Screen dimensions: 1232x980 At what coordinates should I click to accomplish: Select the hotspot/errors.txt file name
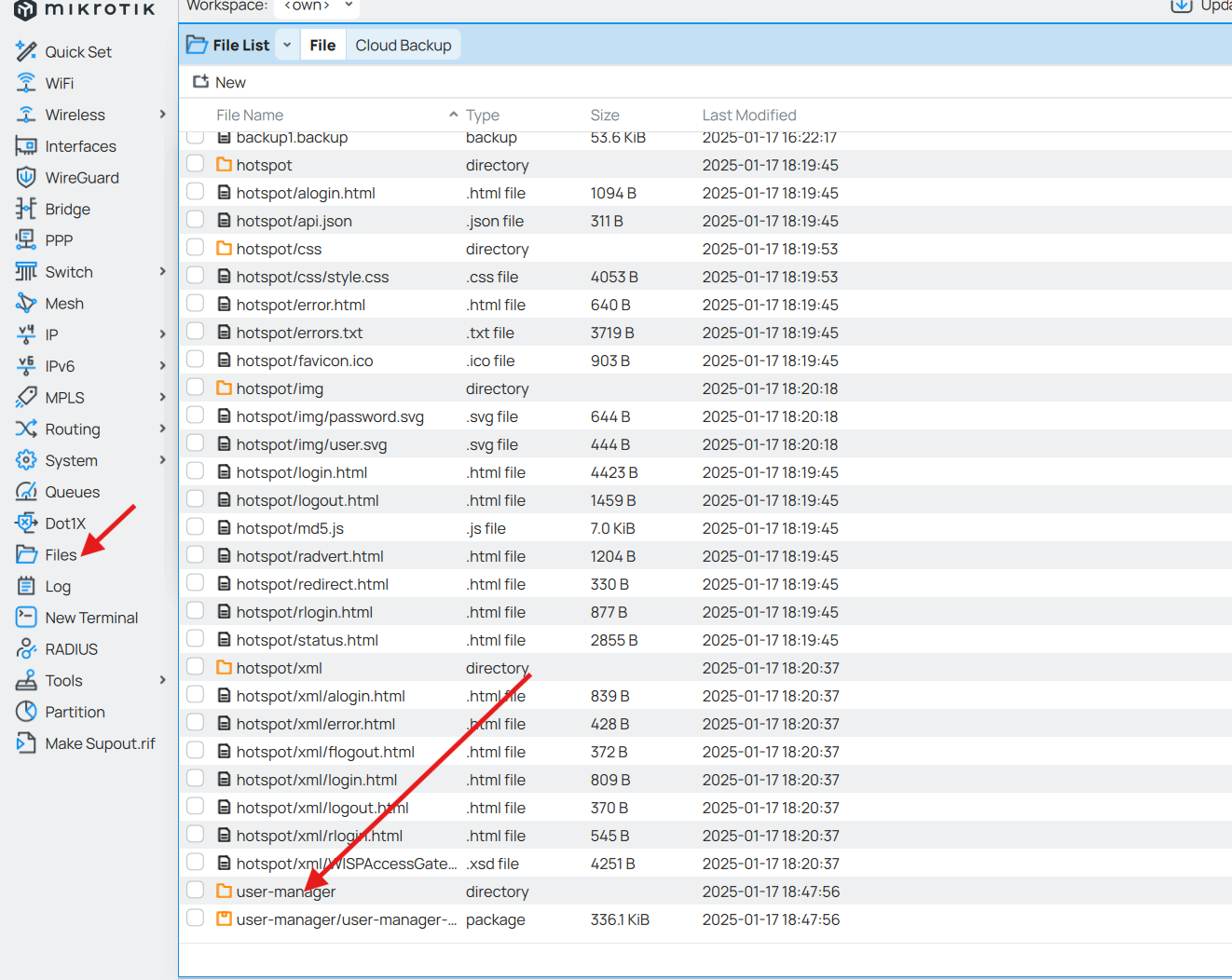coord(300,333)
